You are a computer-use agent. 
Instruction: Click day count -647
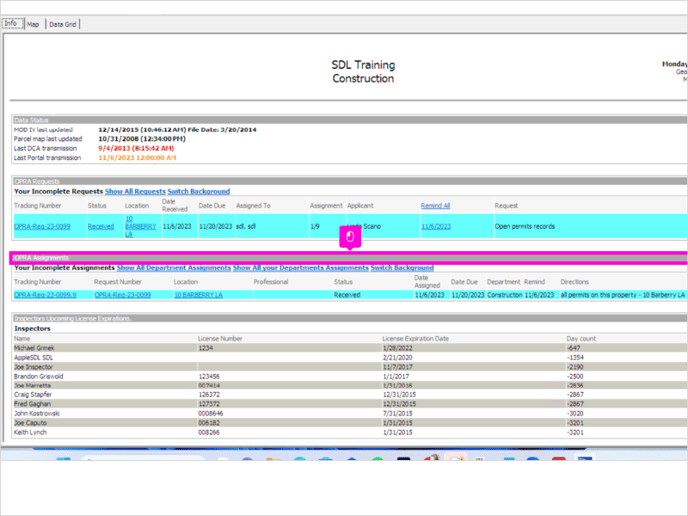(x=573, y=348)
